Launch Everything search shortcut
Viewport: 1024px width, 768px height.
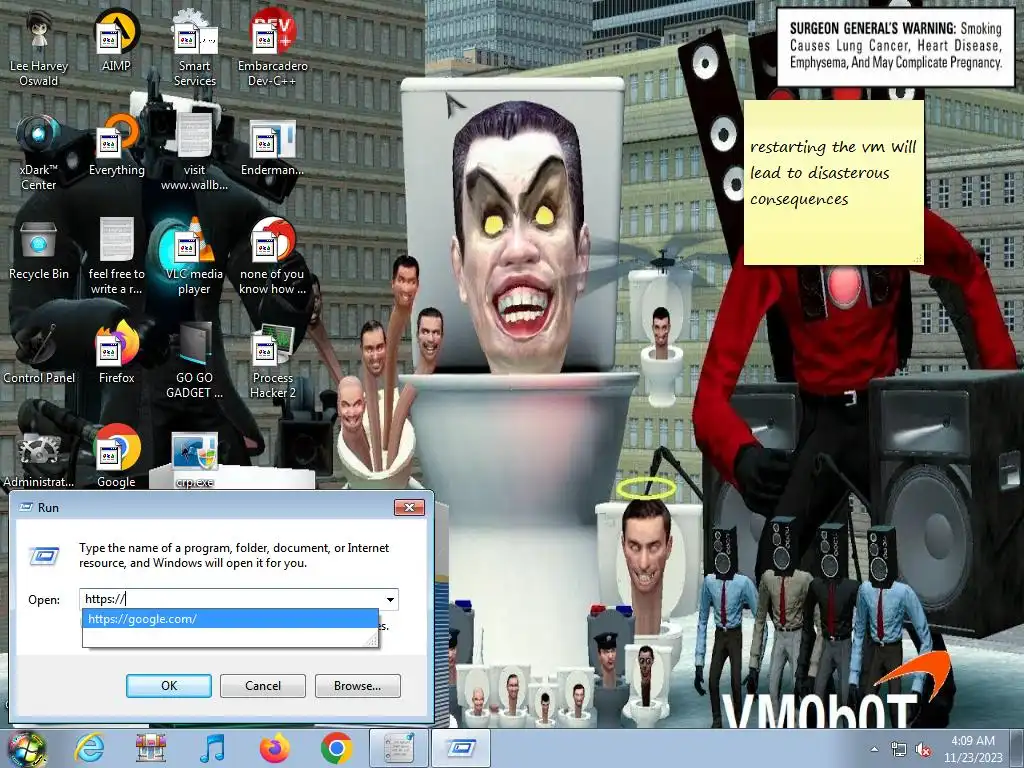[x=116, y=145]
